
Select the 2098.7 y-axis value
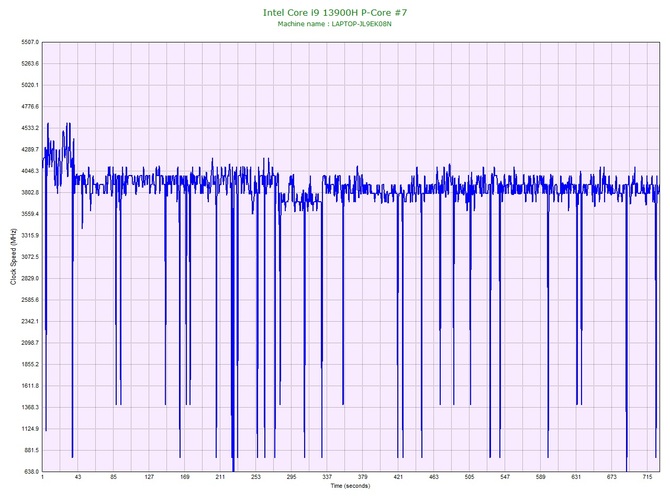point(30,343)
